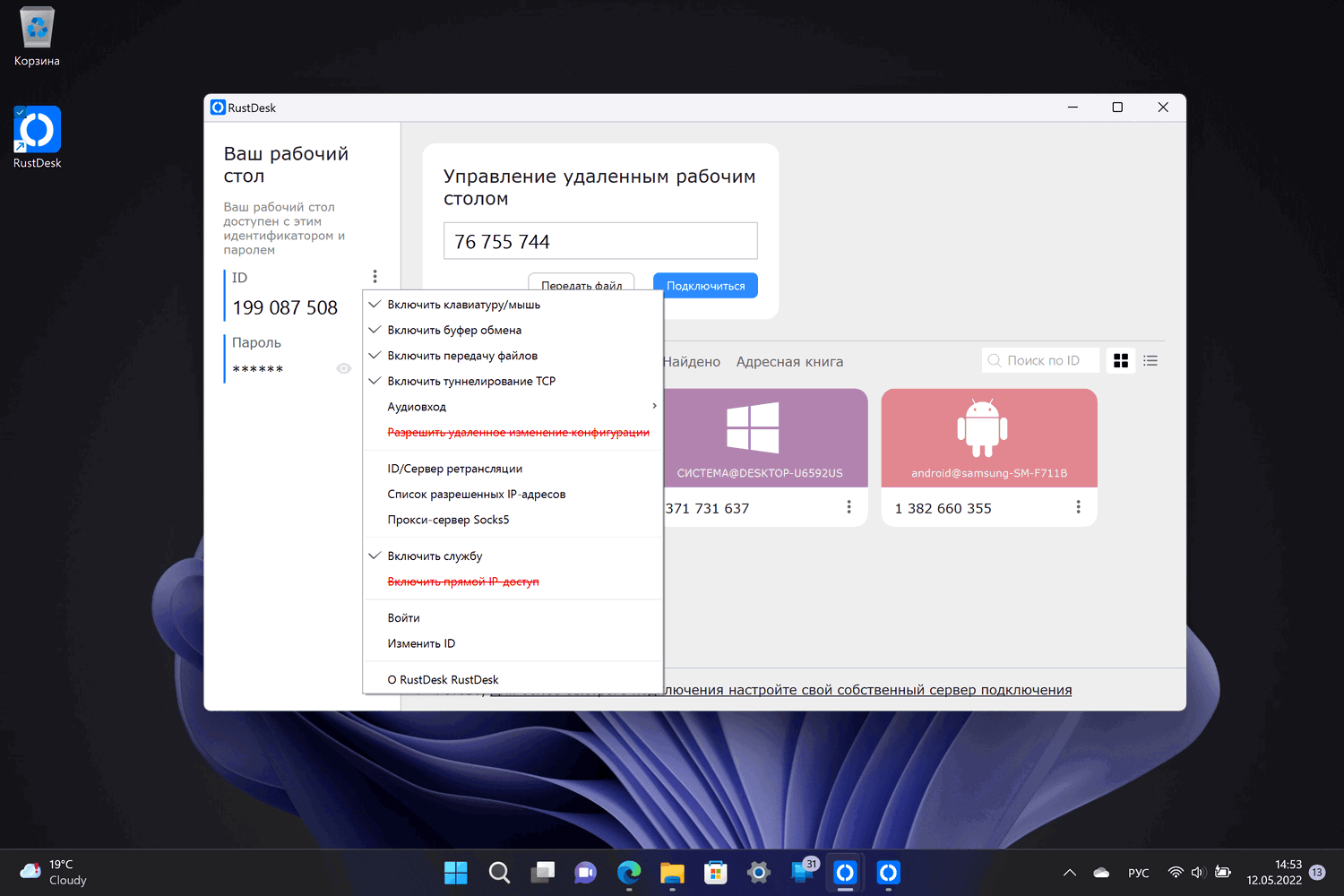Open the Корзина desktop icon
This screenshot has height=896, width=1344.
[x=37, y=38]
